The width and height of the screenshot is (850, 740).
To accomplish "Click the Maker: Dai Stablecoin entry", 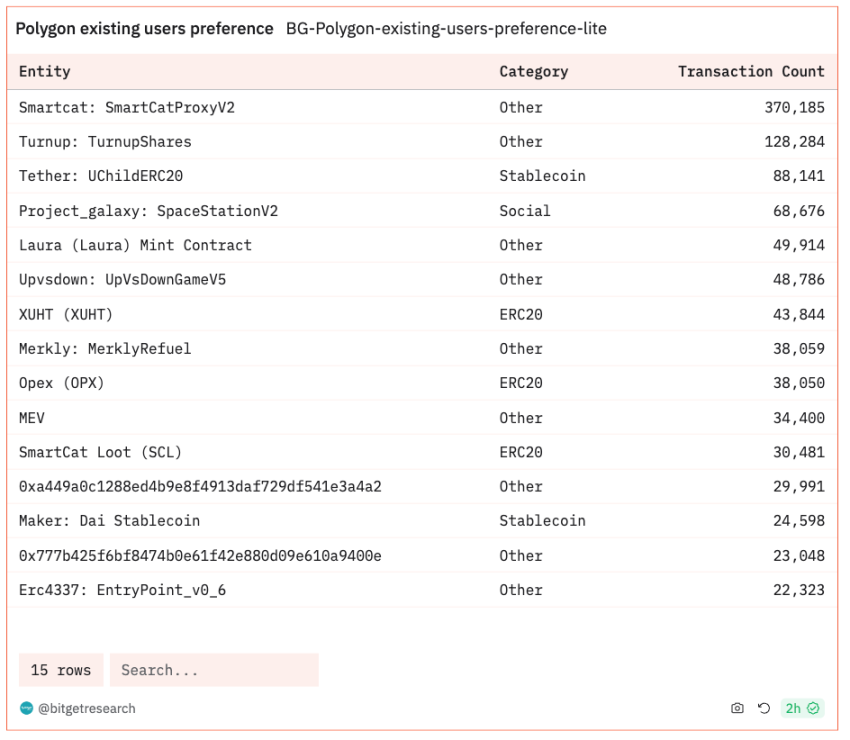I will [110, 521].
